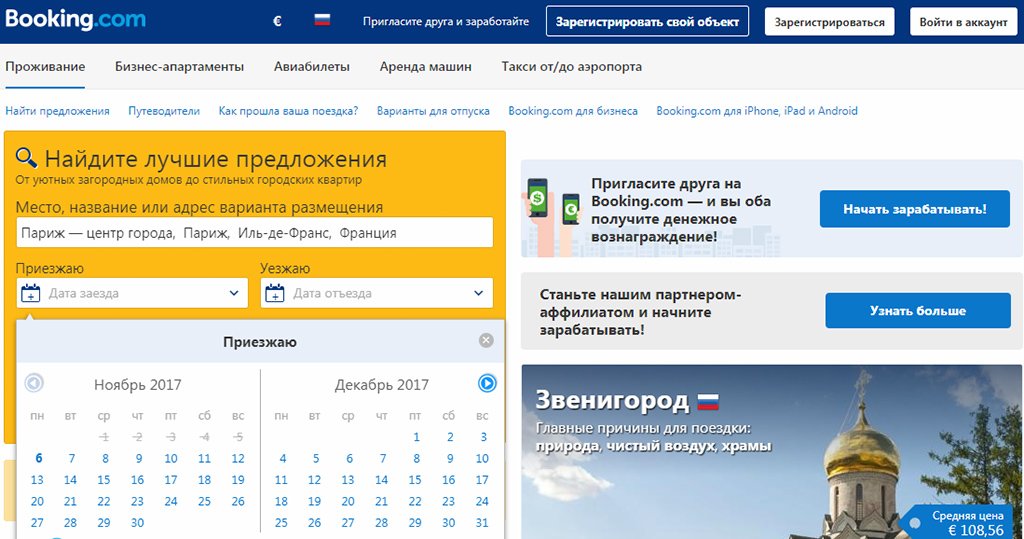Click the check-in calendar icon
This screenshot has width=1024, height=539.
(x=30, y=293)
